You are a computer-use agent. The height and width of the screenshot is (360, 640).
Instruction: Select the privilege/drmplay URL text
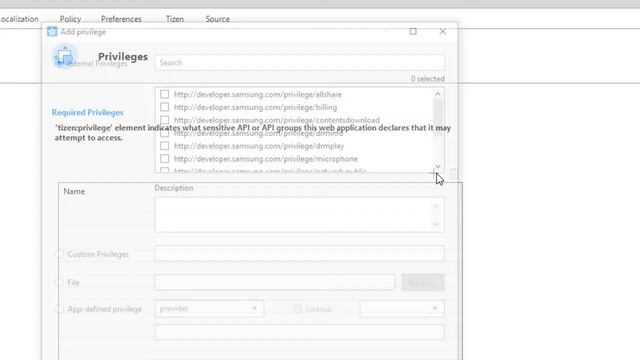(259, 146)
